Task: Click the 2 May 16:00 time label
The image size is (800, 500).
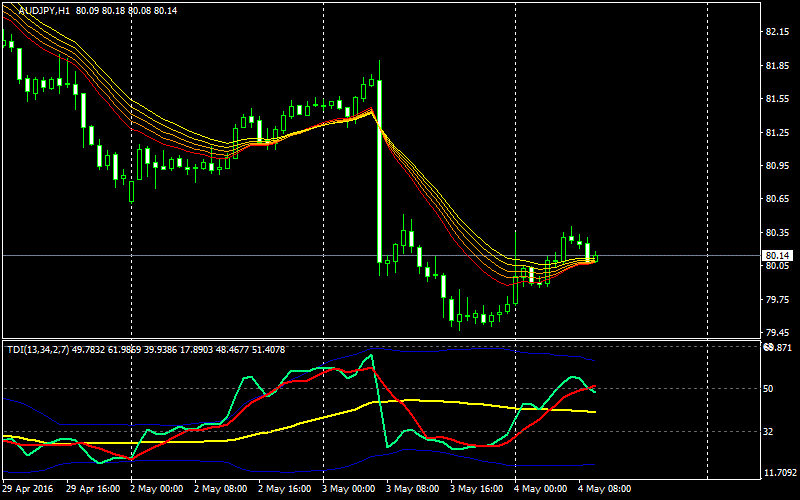Action: [285, 489]
